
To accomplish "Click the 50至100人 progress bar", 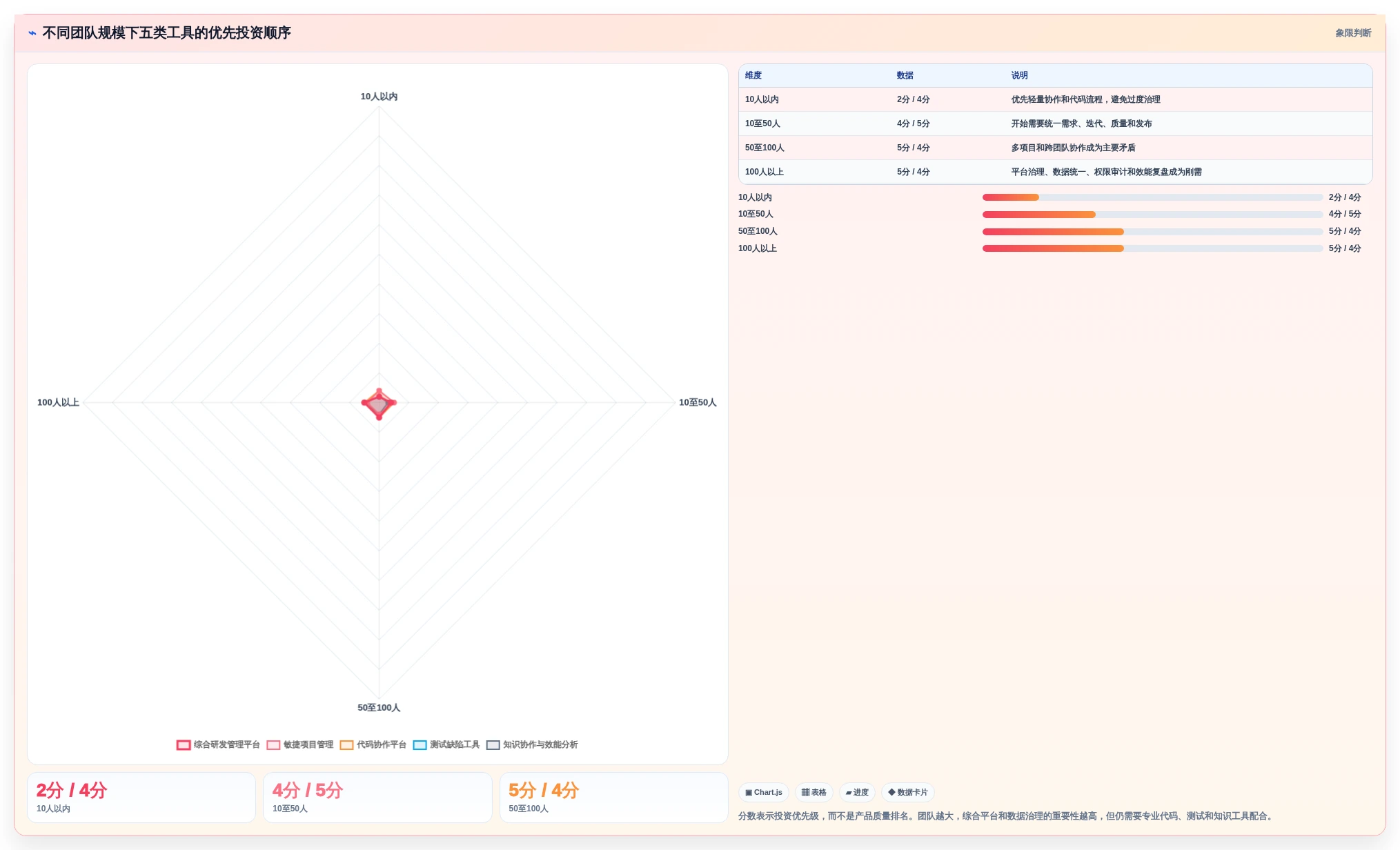I will click(x=1152, y=232).
